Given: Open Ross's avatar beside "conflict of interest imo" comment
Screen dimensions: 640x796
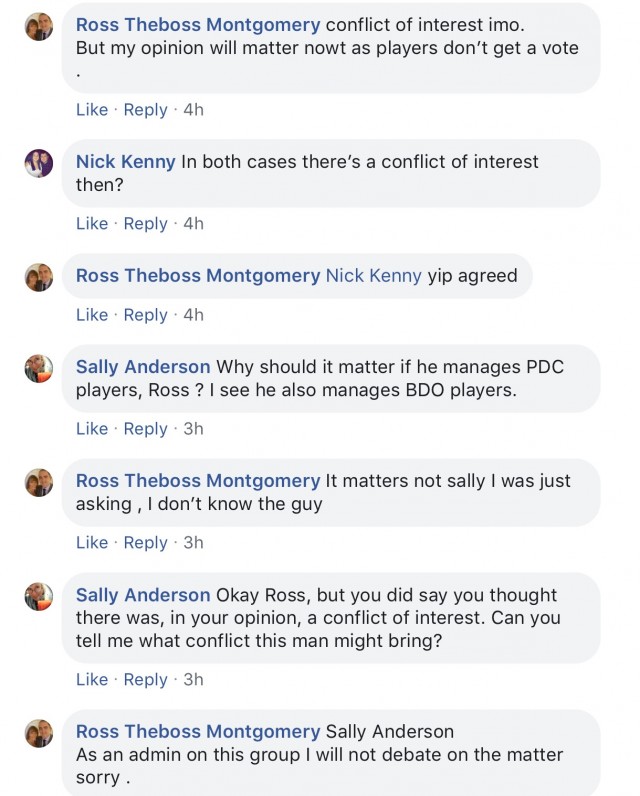Looking at the screenshot, I should (x=39, y=27).
